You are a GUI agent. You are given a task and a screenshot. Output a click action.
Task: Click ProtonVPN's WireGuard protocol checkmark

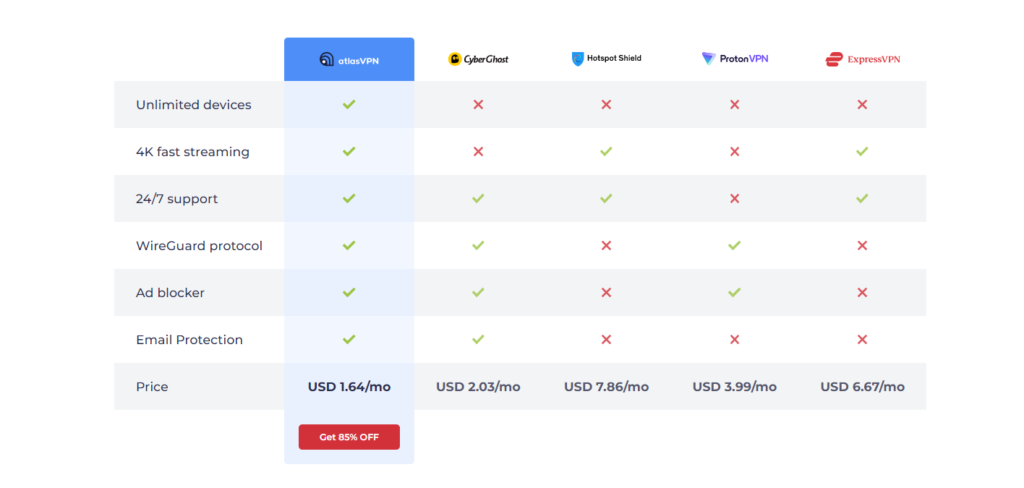[x=734, y=245]
